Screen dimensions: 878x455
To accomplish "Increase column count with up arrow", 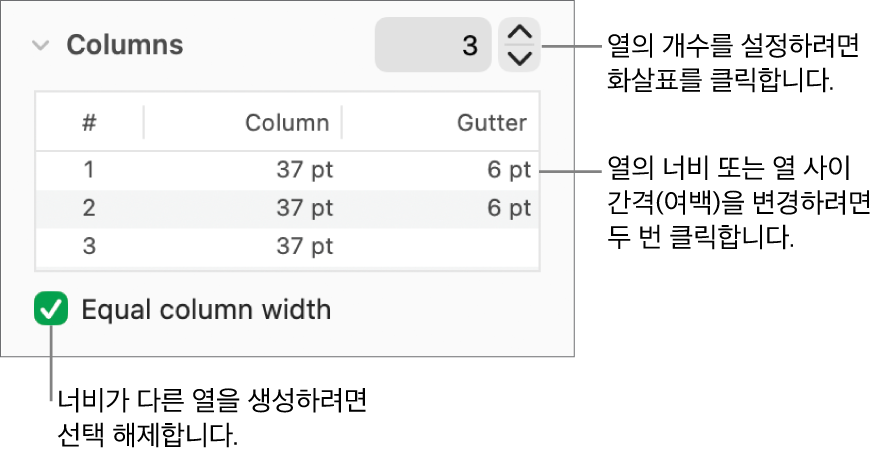I will [x=519, y=33].
